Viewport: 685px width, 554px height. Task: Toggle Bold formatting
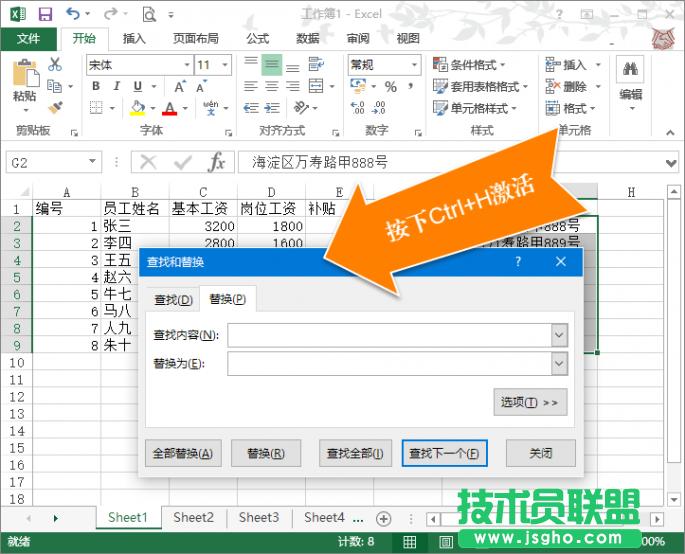tap(96, 86)
